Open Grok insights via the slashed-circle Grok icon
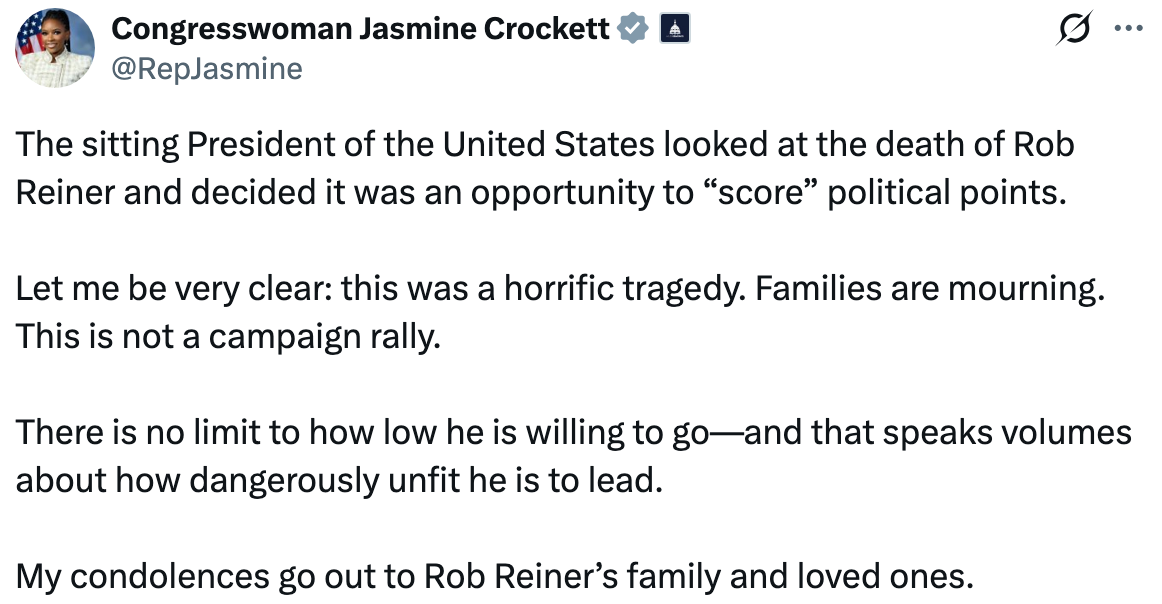1162x604 pixels. pos(1073,30)
